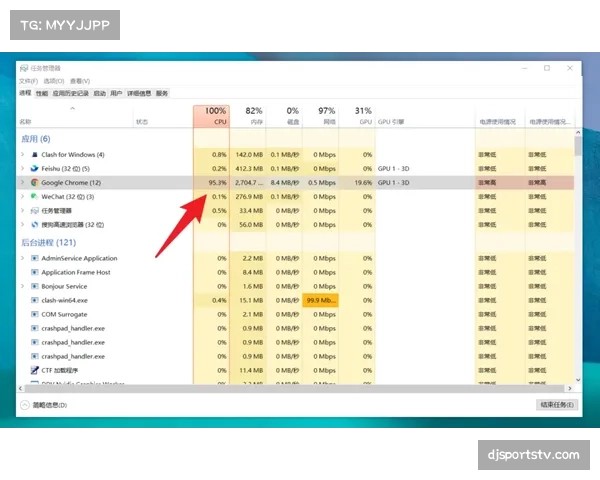
Task: Switch to the 性能 tab
Action: point(41,93)
